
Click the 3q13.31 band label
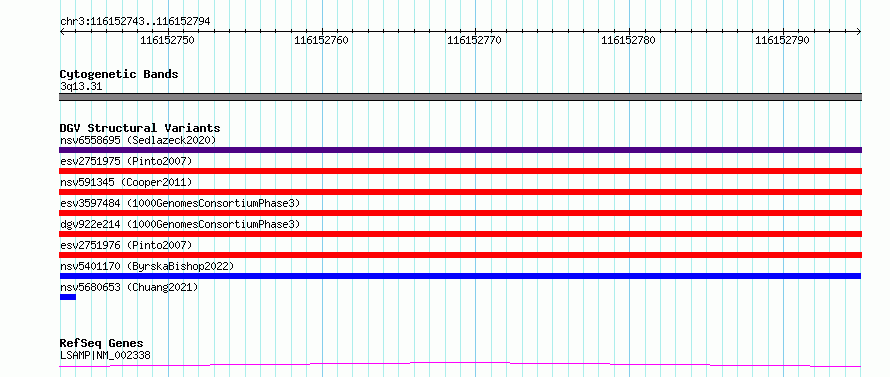click(x=81, y=87)
